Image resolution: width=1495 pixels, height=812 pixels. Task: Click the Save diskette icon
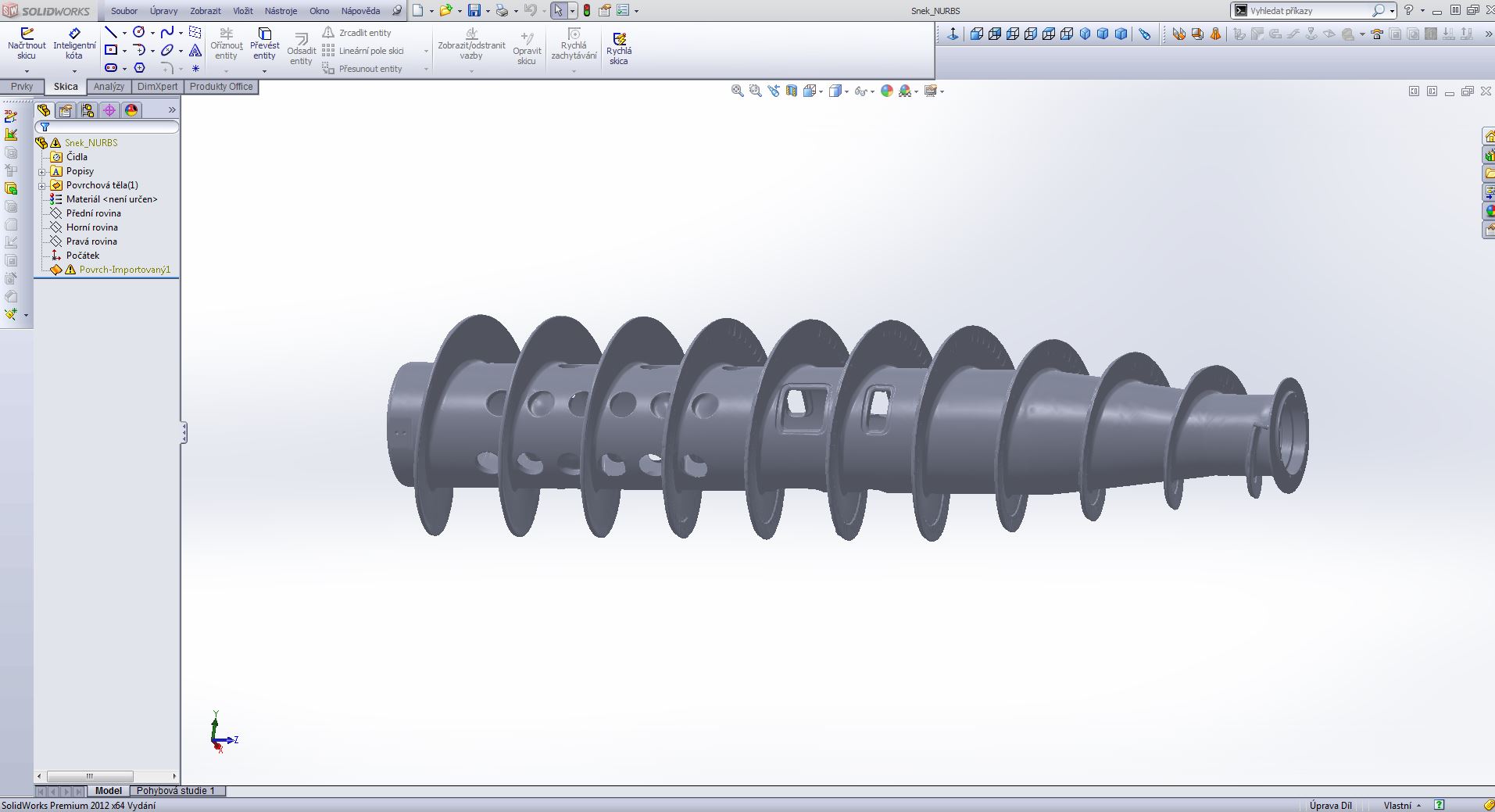click(474, 11)
